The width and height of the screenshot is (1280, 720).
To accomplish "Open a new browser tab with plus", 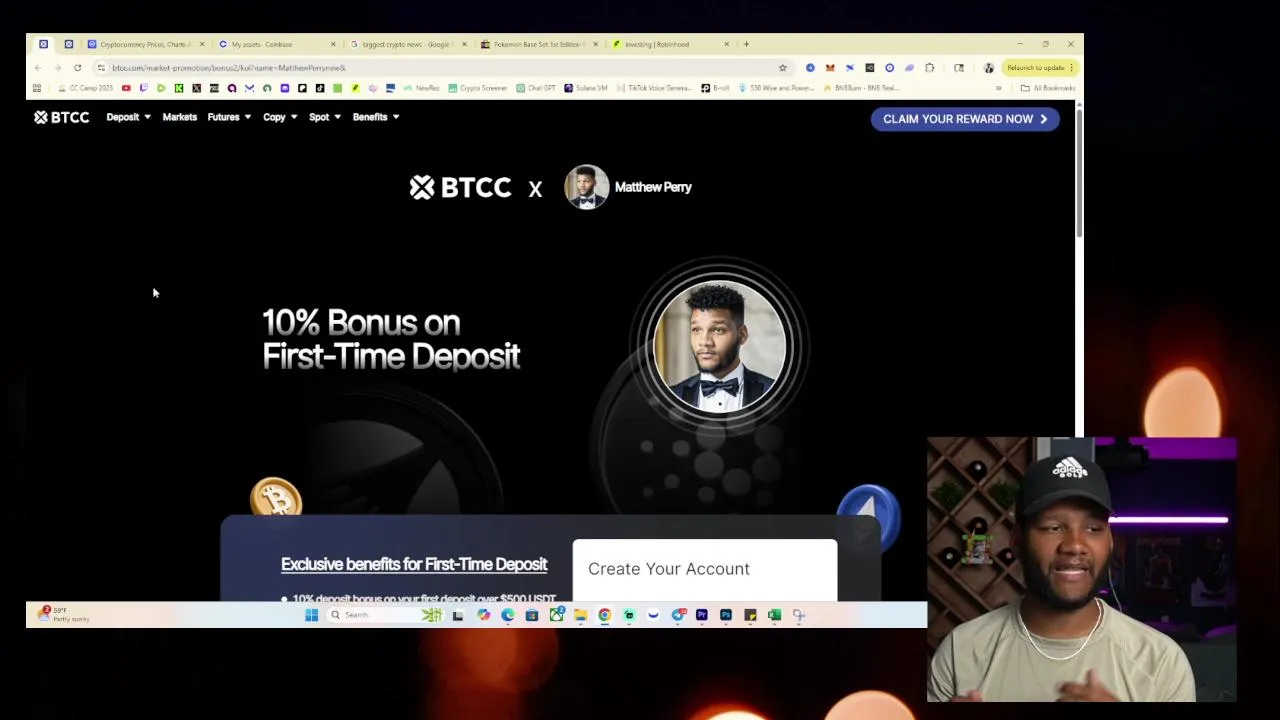I will point(746,44).
